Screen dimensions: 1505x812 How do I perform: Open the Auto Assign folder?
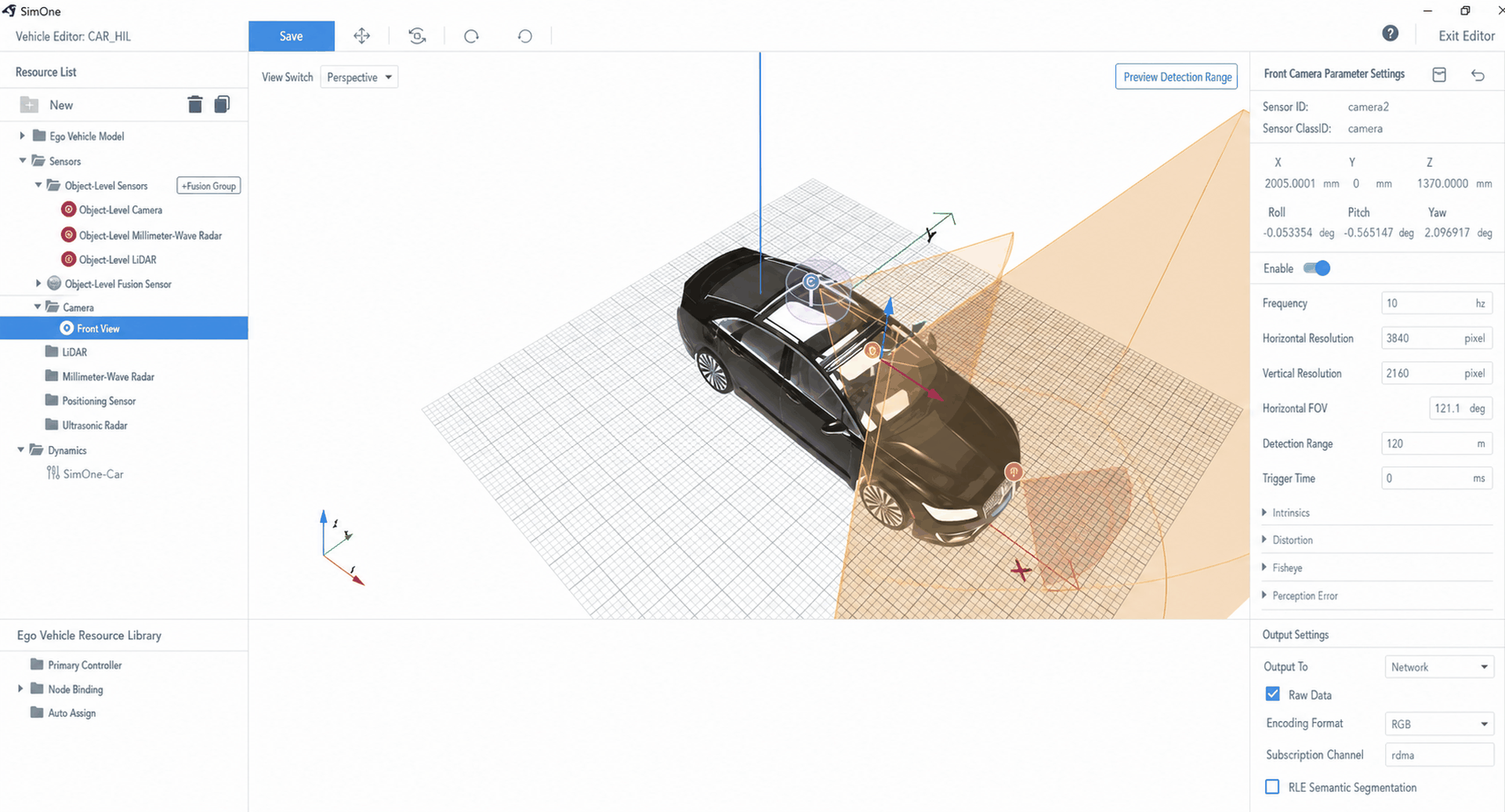point(37,712)
